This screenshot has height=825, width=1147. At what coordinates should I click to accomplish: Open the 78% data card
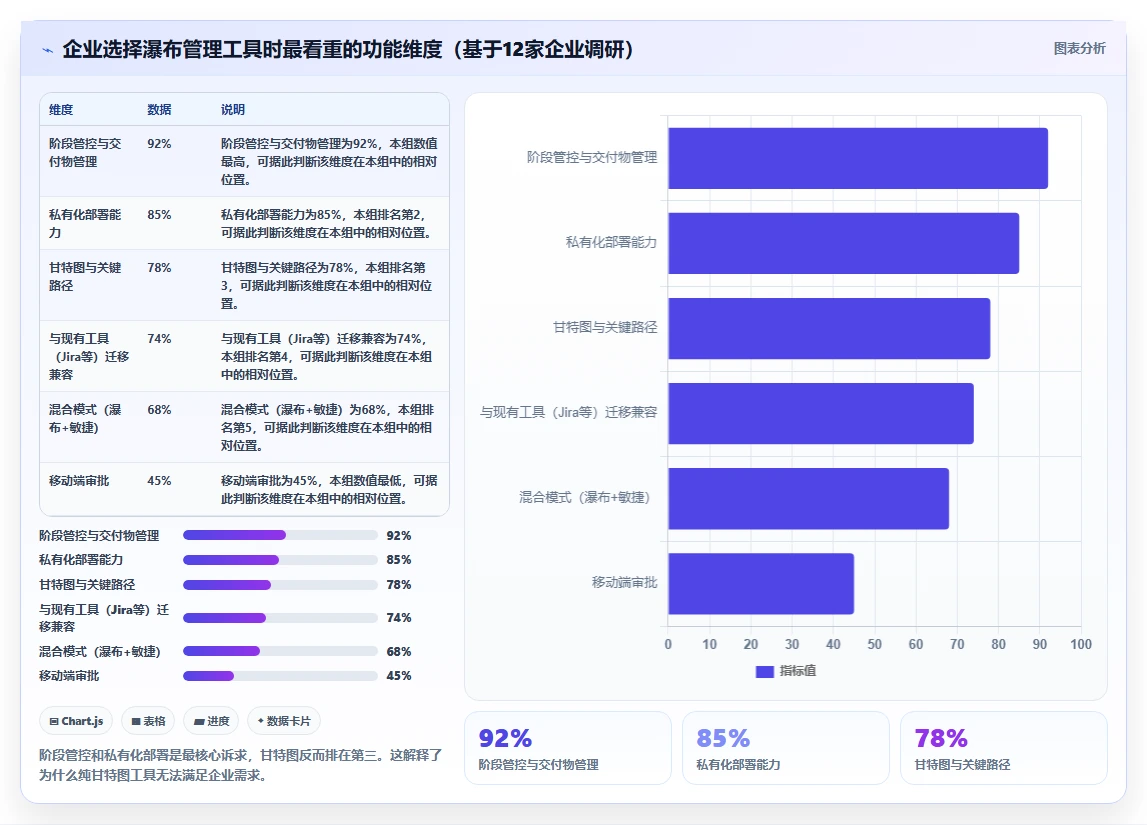tap(1004, 748)
